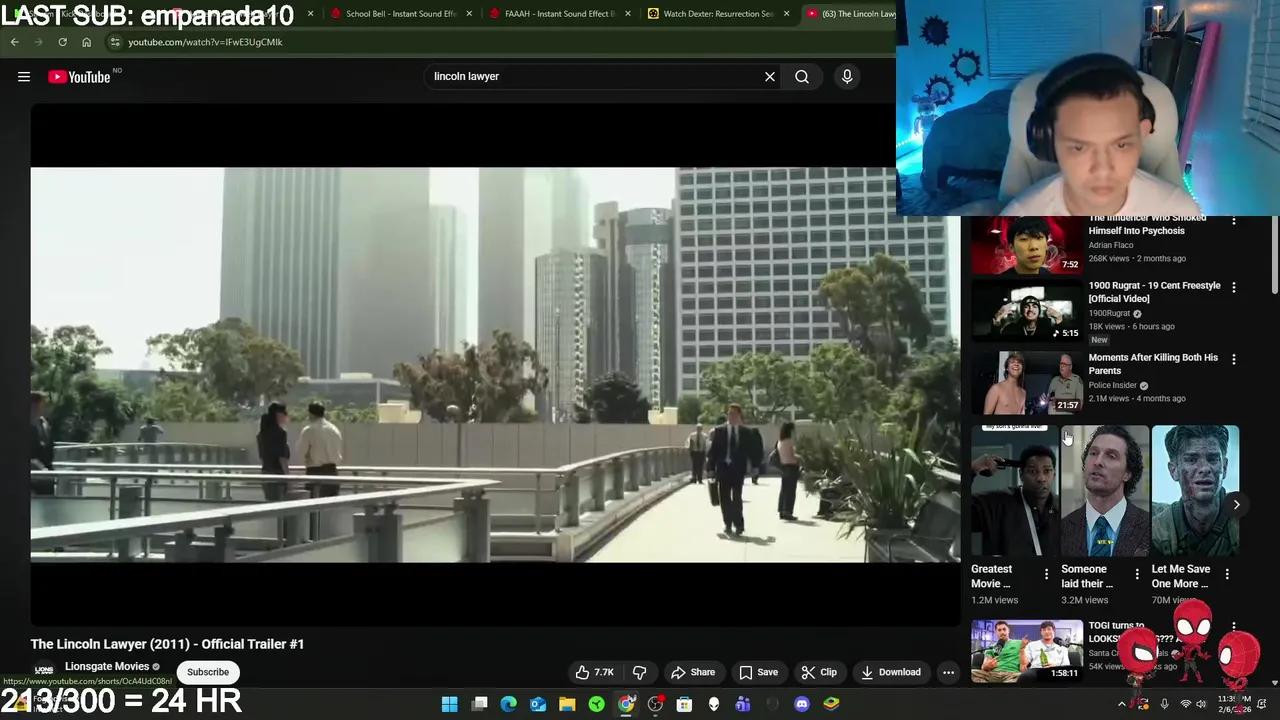Reload the page using refresh icon
The image size is (1280, 720).
pos(62,42)
